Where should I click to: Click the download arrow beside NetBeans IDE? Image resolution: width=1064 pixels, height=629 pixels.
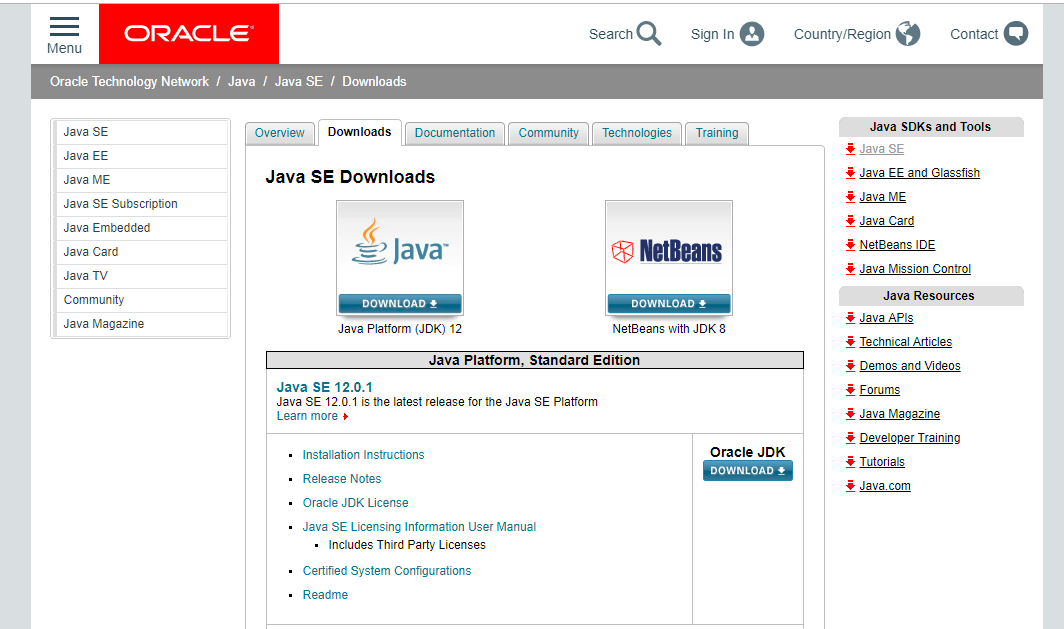850,244
